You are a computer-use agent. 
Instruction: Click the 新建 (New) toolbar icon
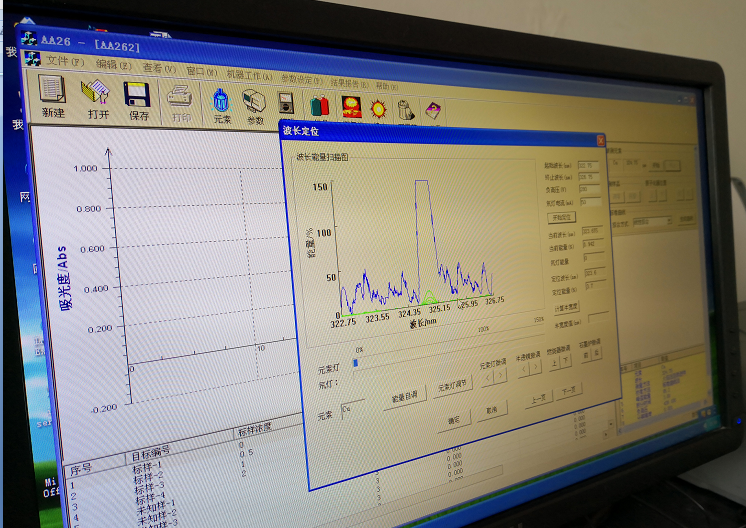(x=52, y=89)
